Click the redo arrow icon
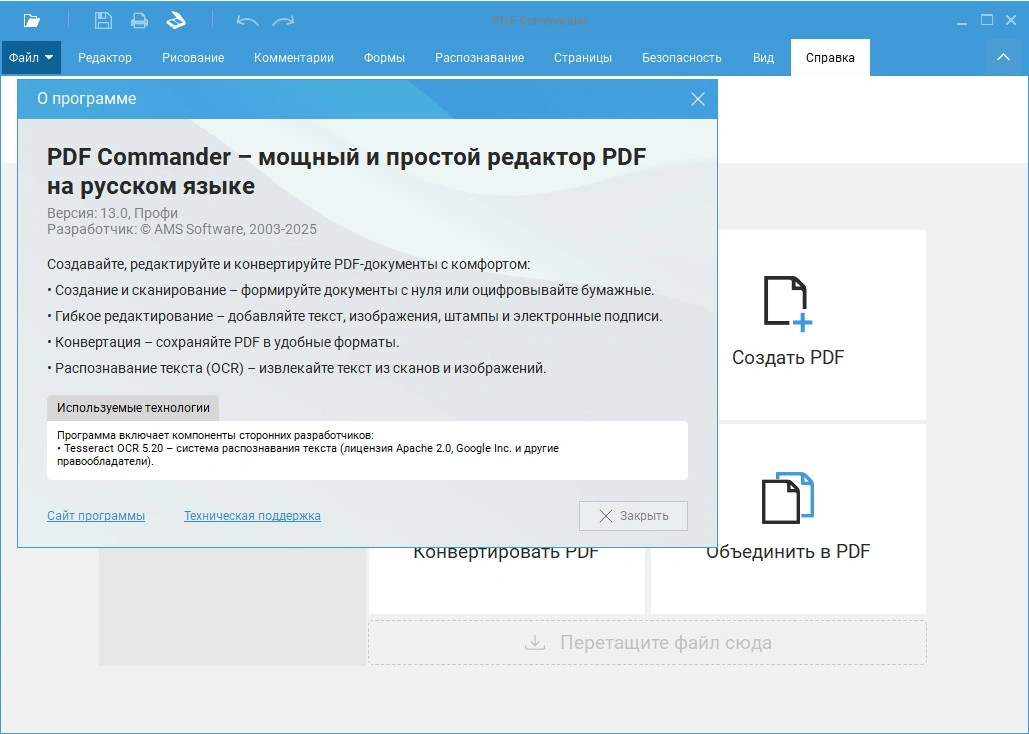Image resolution: width=1029 pixels, height=734 pixels. click(284, 21)
